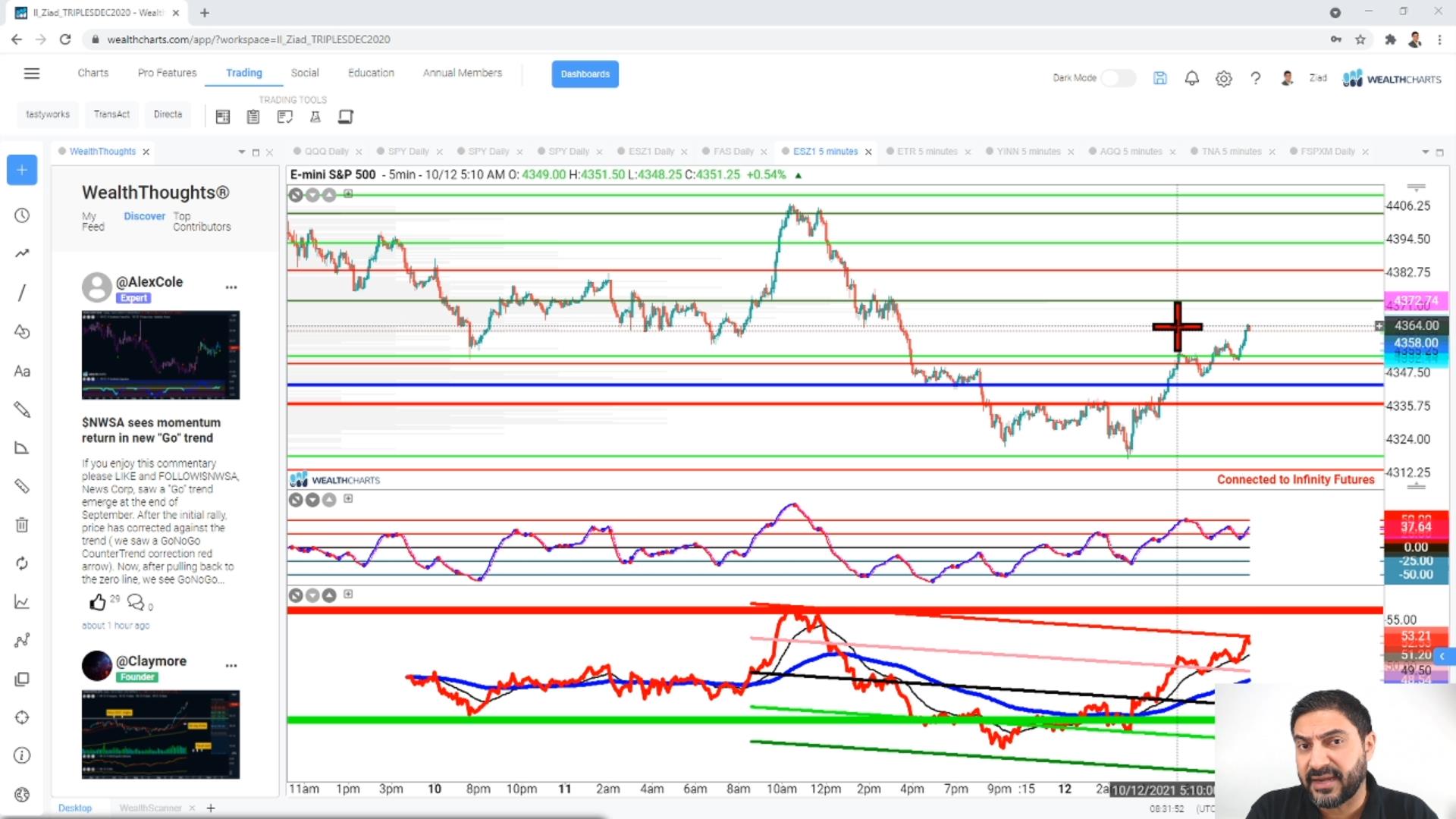Screen dimensions: 1456x819
Task: Disable the oscillator pane indicator with the slashed circle icon
Action: pos(296,500)
